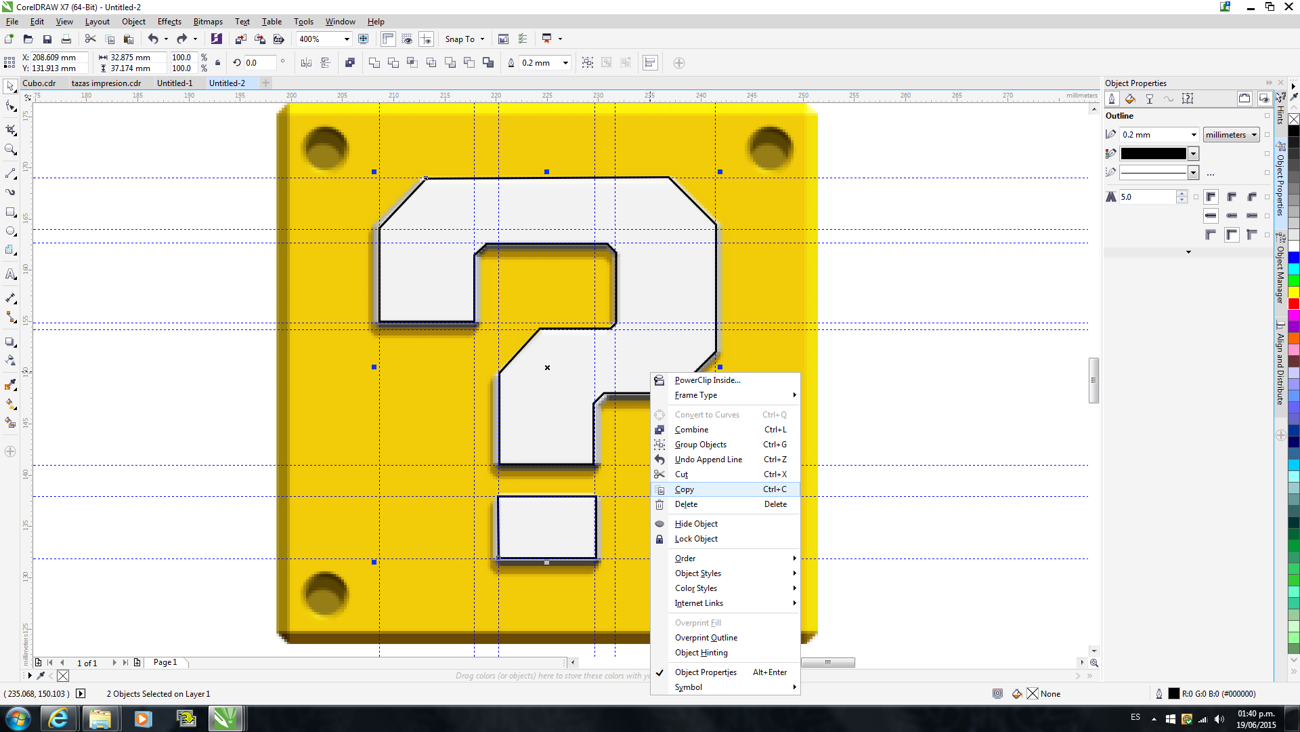Open the millimeters units dropdown
Image resolution: width=1300 pixels, height=732 pixels.
1231,135
